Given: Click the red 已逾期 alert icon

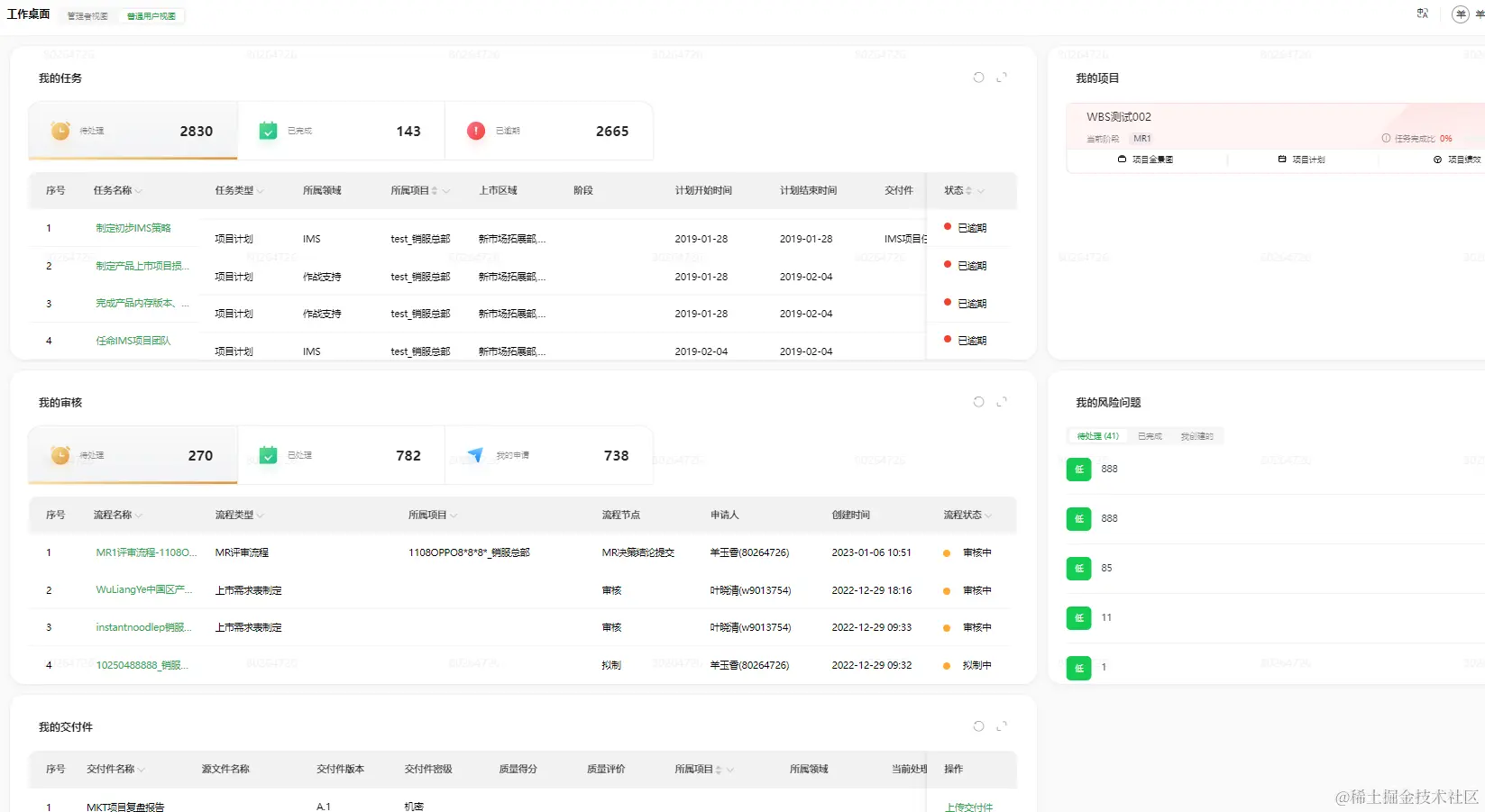Looking at the screenshot, I should 476,131.
